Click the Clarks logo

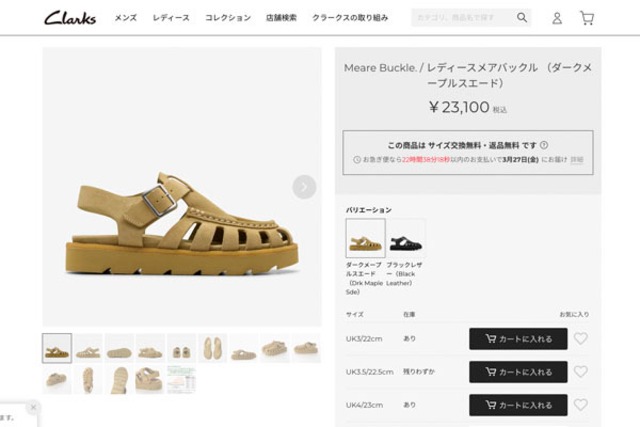pos(70,17)
